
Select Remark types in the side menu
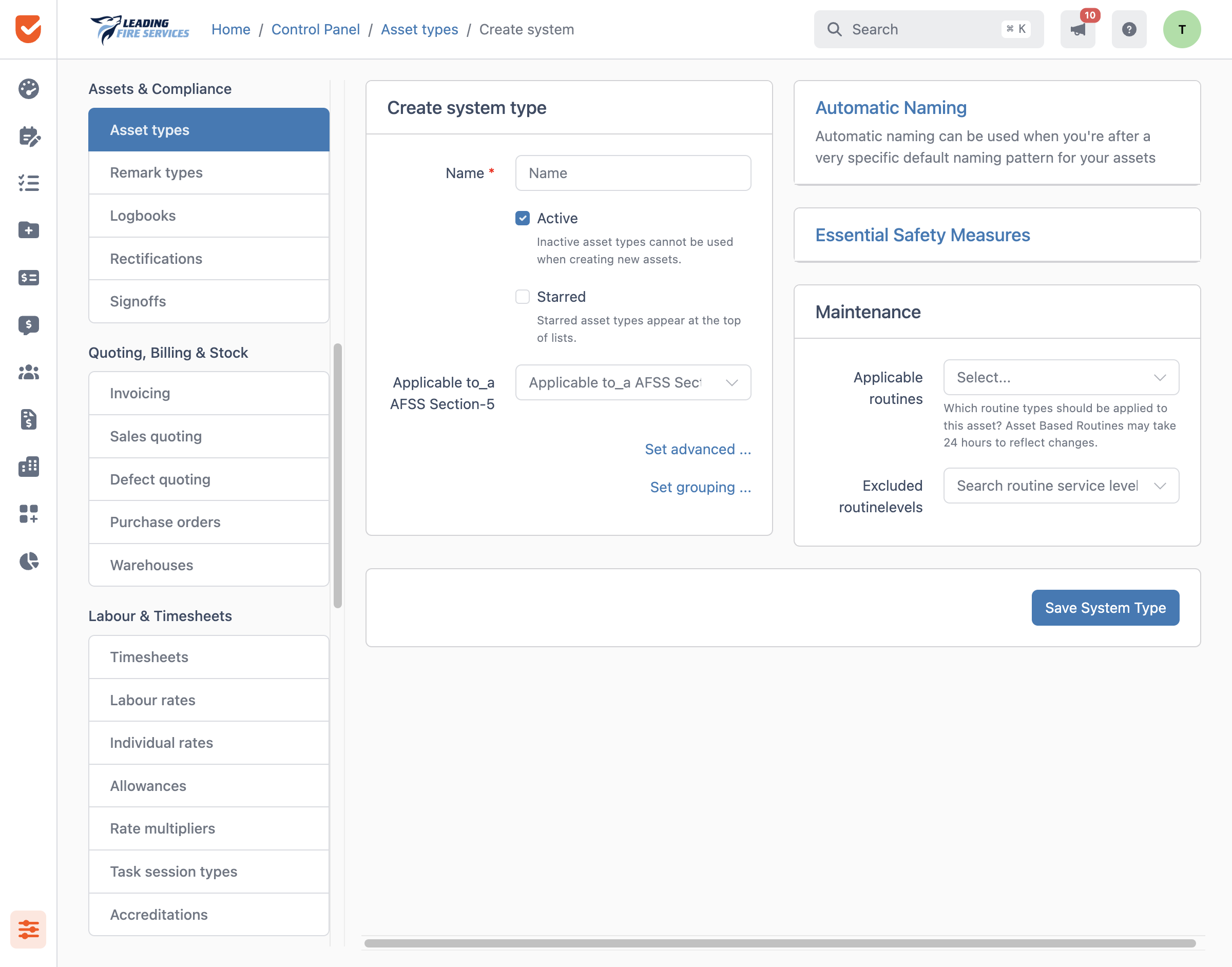coord(208,172)
